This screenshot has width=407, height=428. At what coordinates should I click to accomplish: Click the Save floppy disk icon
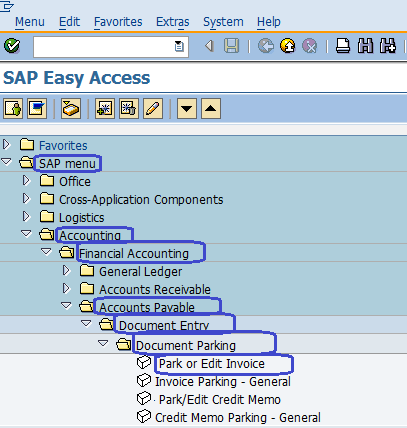231,46
